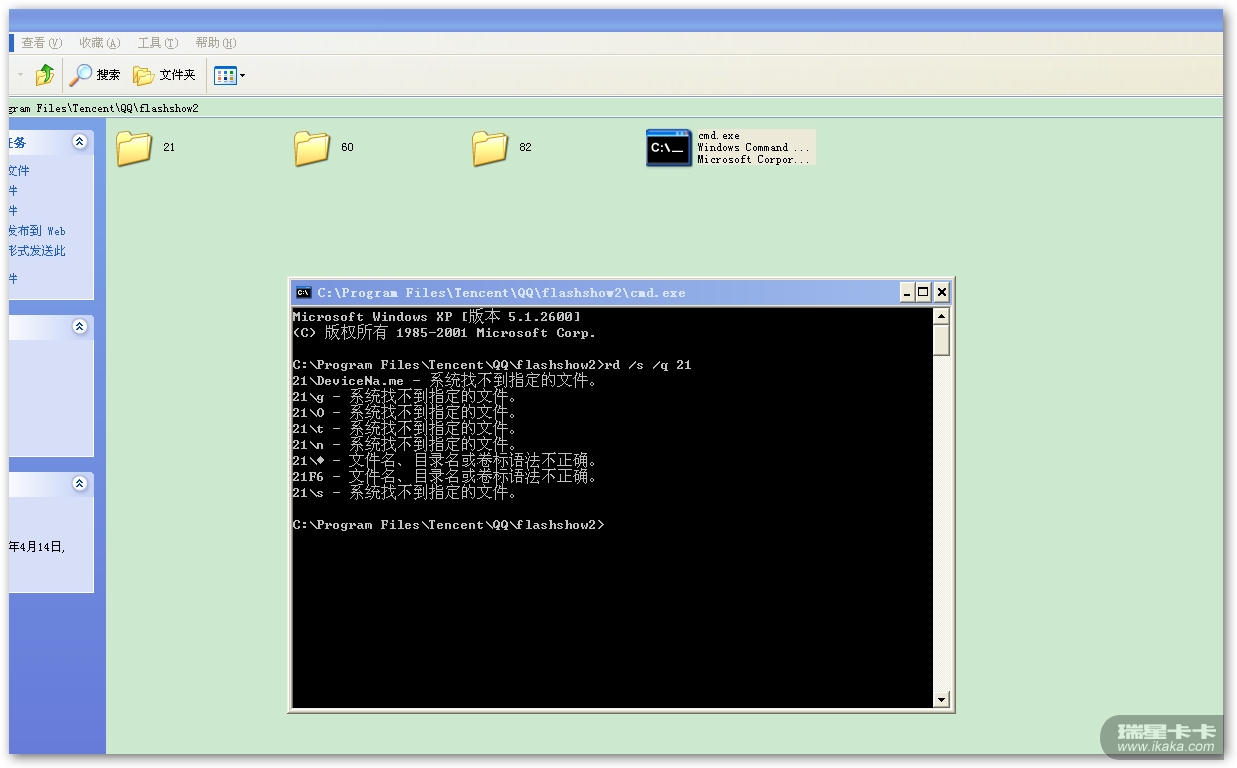Select the cmd.exe file icon
The image size is (1237, 768).
tap(669, 148)
